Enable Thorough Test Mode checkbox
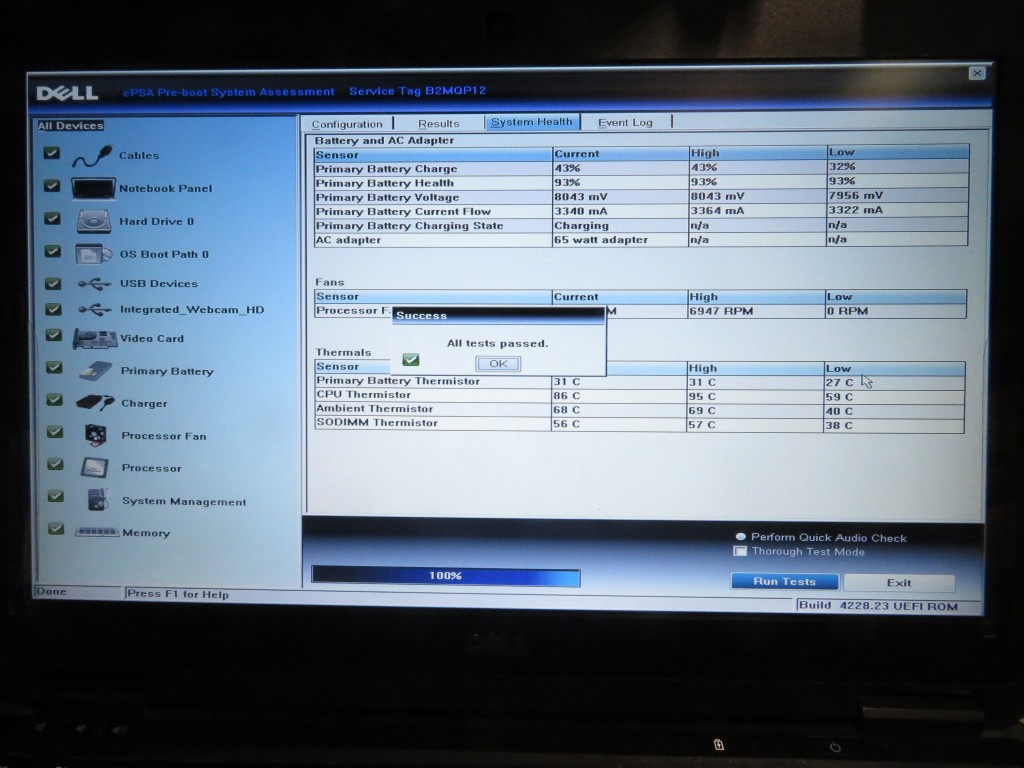Screen dimensions: 1024x768 tap(740, 551)
